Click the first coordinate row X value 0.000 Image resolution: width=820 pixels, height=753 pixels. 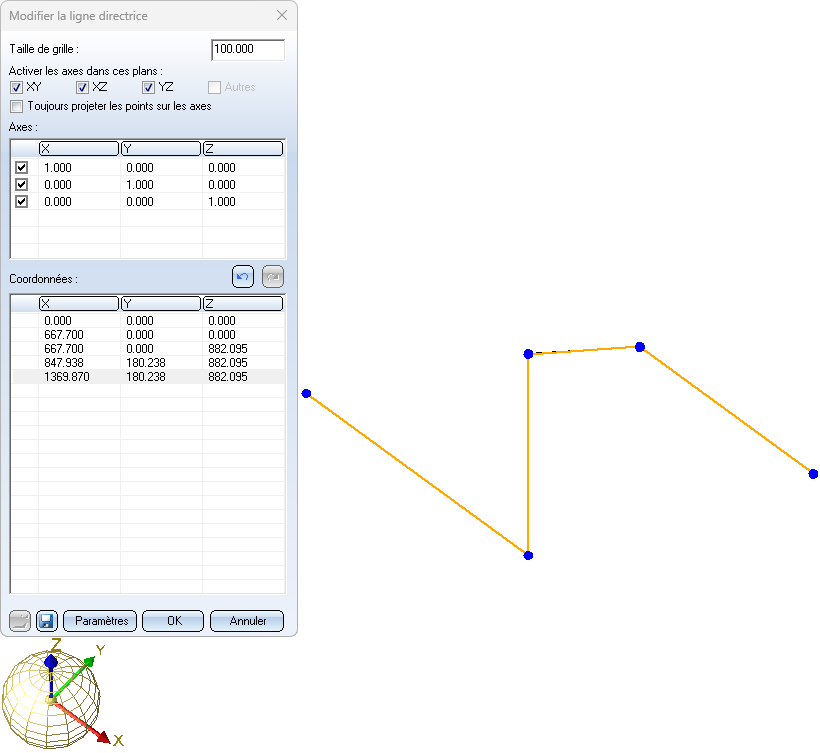click(x=58, y=321)
